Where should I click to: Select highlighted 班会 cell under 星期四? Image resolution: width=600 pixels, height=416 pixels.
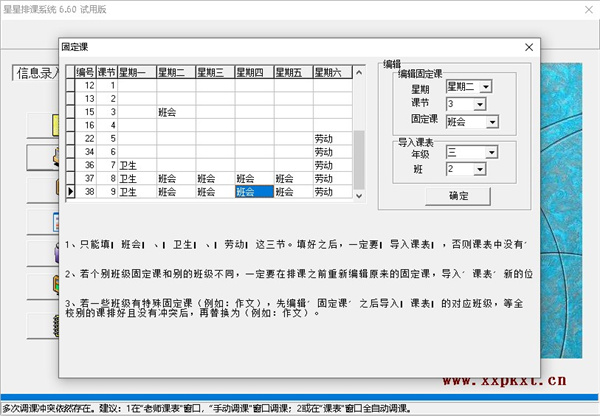click(253, 191)
